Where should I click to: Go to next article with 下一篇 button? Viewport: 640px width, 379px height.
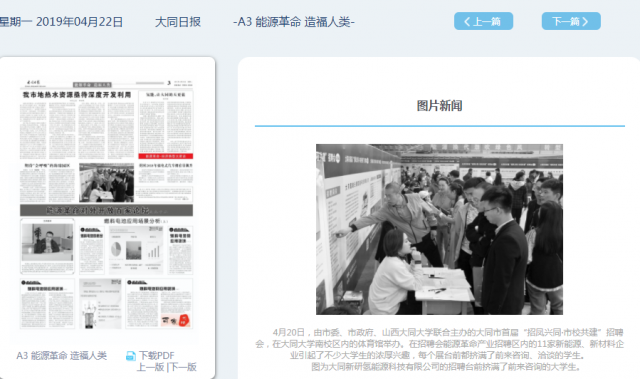pos(571,21)
